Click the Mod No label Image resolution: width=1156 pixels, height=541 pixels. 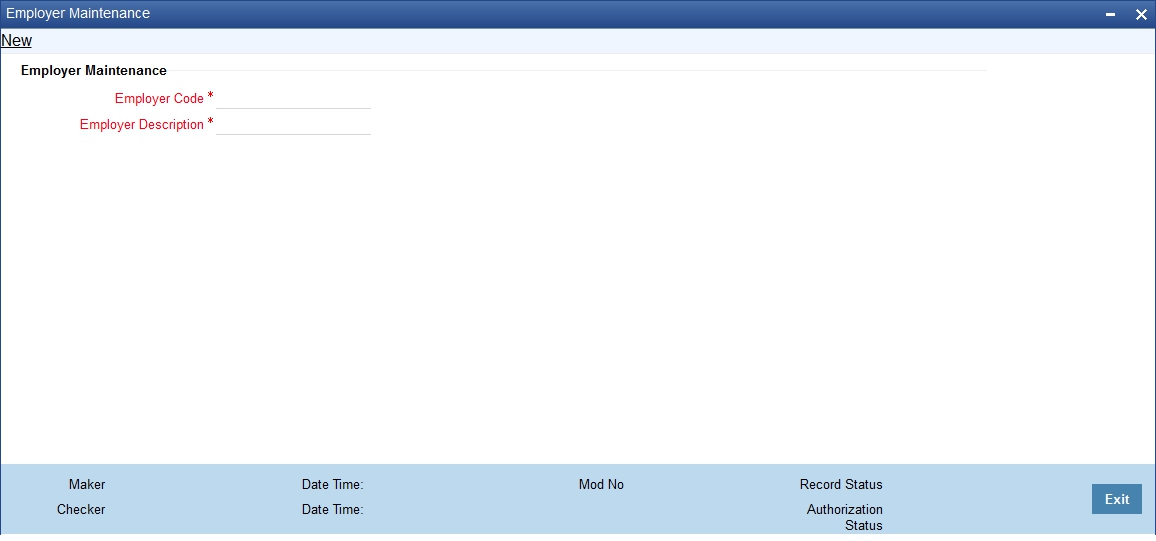coord(601,485)
